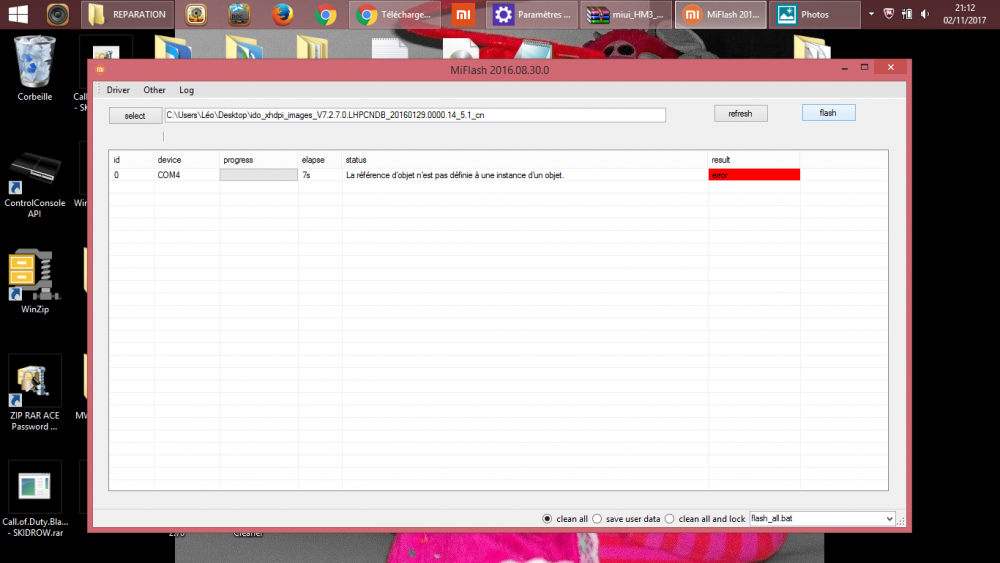The width and height of the screenshot is (1000, 563).
Task: Click the refresh button
Action: 740,113
